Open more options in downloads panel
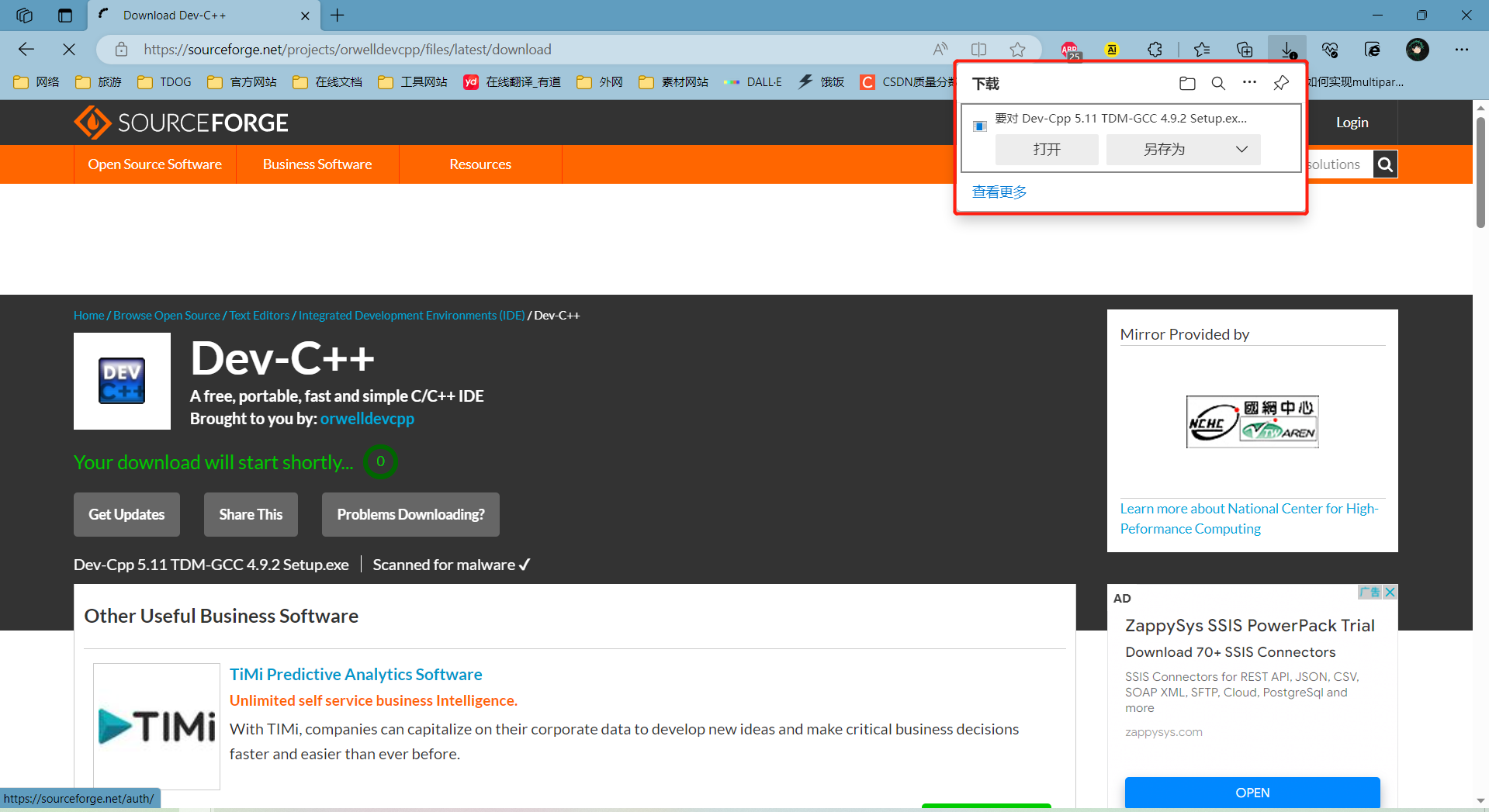Screen dimensions: 1489x812 [x=1249, y=82]
